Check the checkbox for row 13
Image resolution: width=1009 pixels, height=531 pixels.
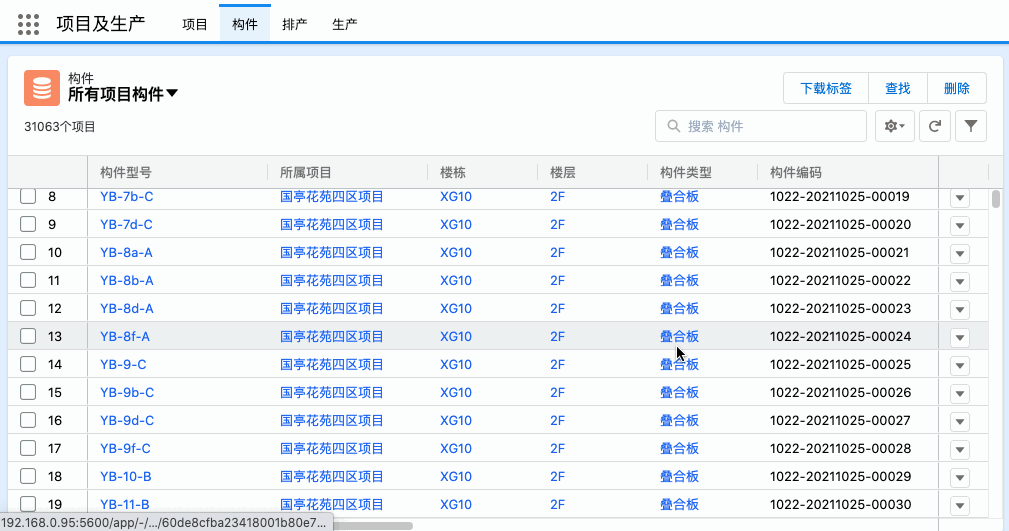pos(28,336)
